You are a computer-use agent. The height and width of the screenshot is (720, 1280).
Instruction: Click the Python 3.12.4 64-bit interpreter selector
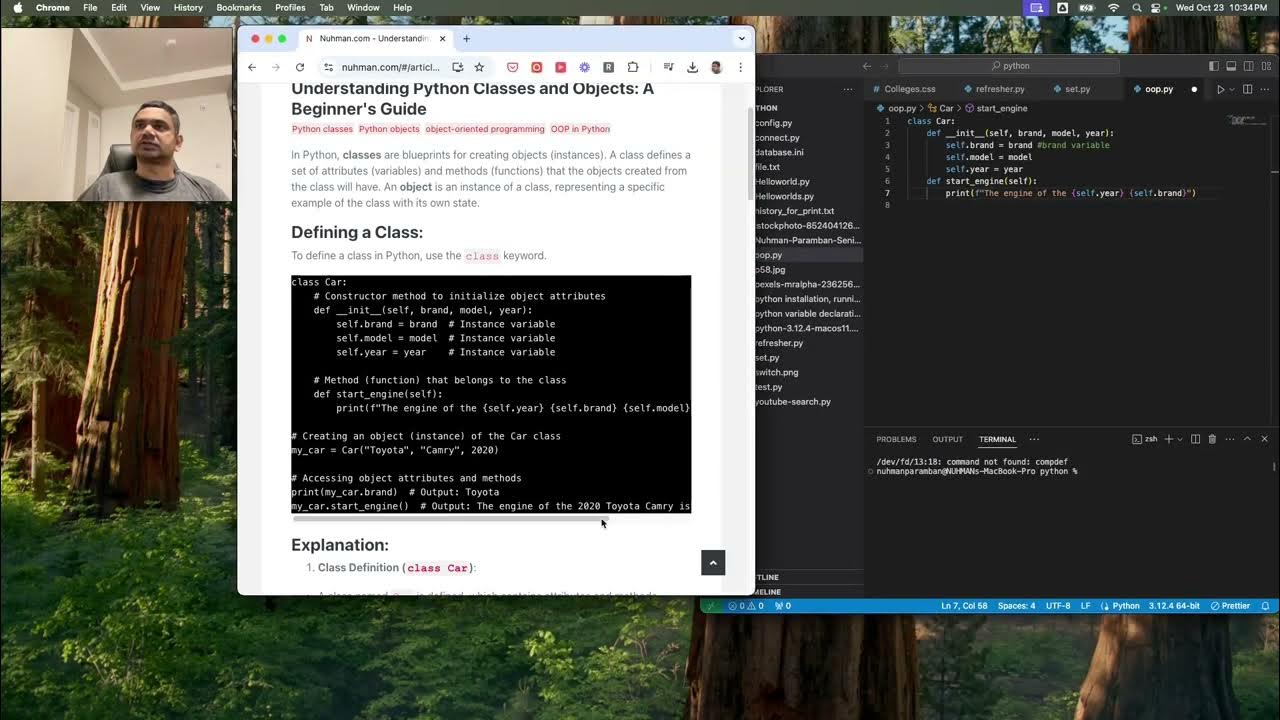(x=1174, y=606)
